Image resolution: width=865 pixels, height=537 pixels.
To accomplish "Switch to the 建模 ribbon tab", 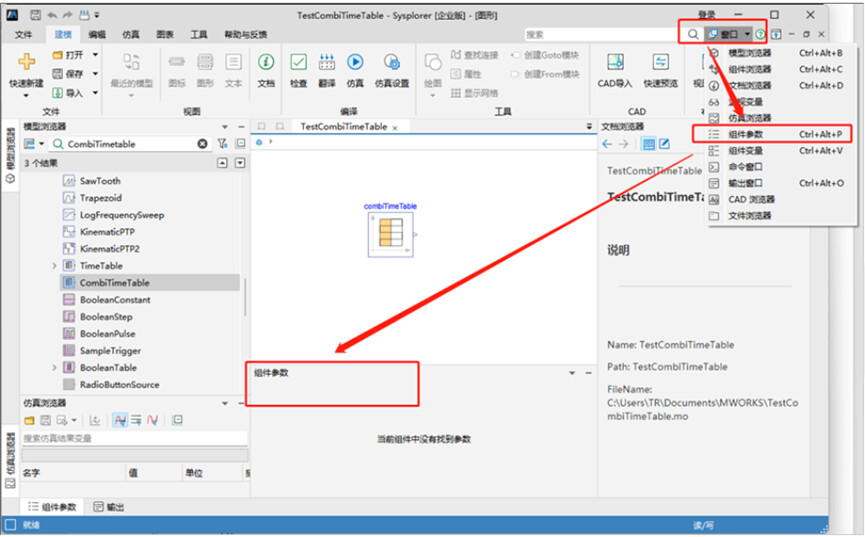I will 63,34.
